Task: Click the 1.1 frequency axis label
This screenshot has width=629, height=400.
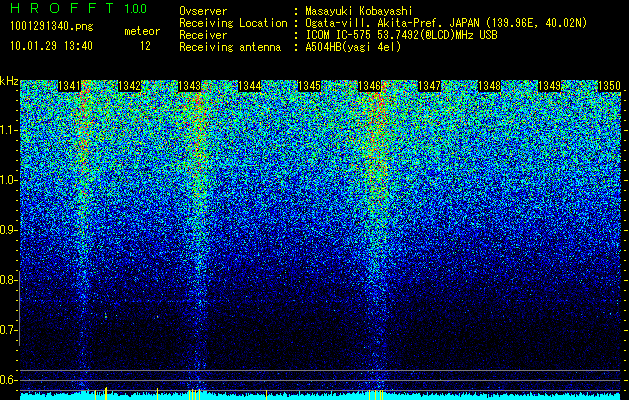Action: tap(9, 130)
